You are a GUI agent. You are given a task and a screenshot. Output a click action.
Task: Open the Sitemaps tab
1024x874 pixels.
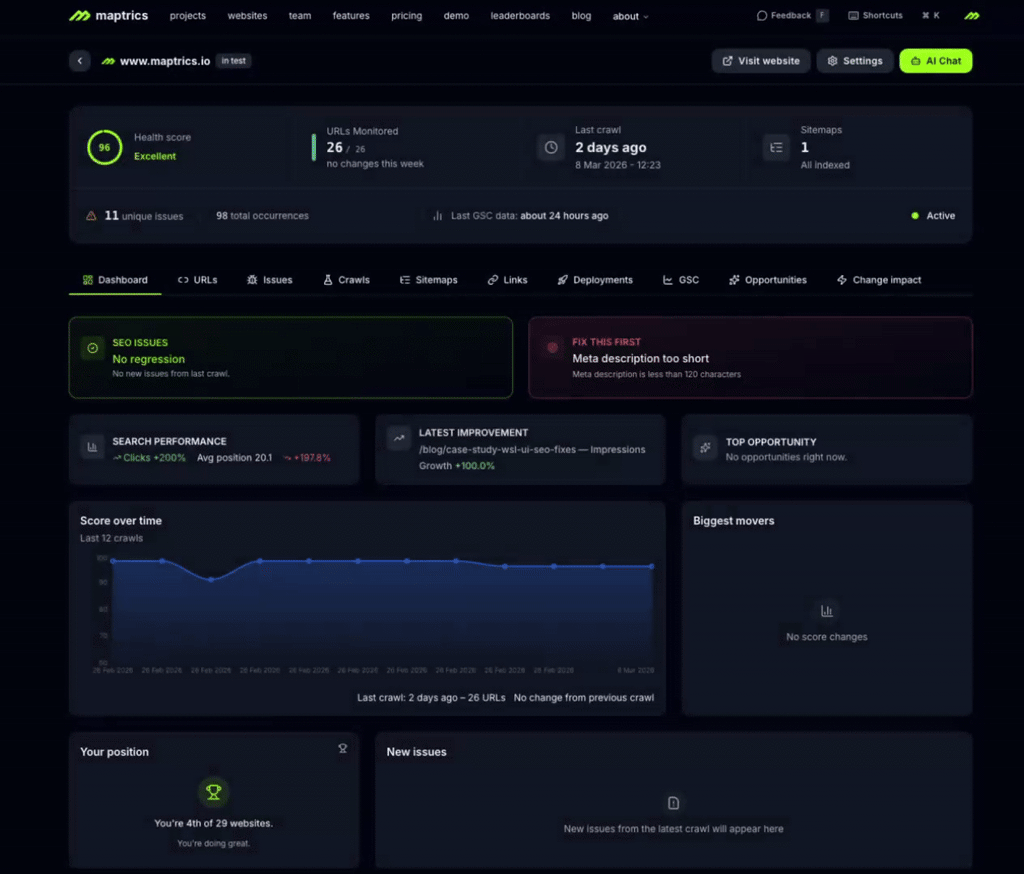click(x=428, y=280)
